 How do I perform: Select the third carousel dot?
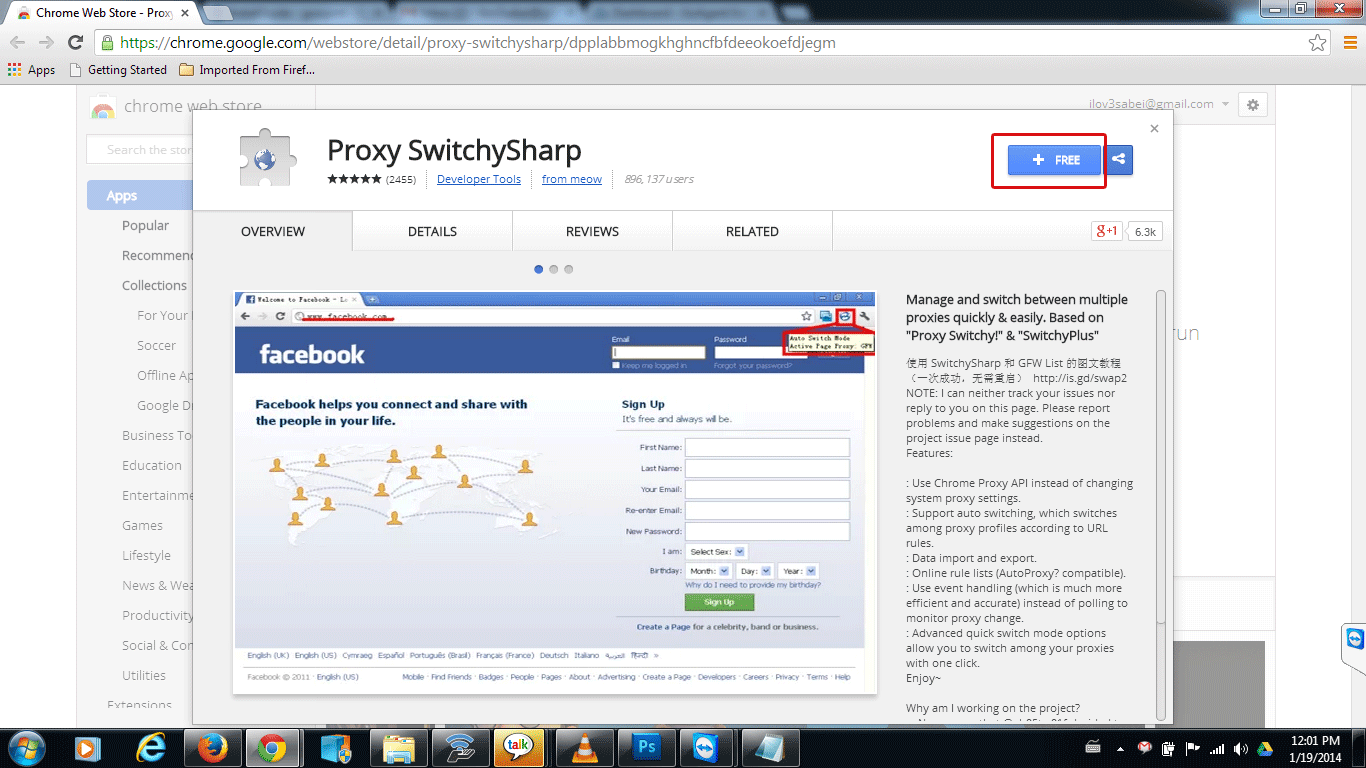569,269
